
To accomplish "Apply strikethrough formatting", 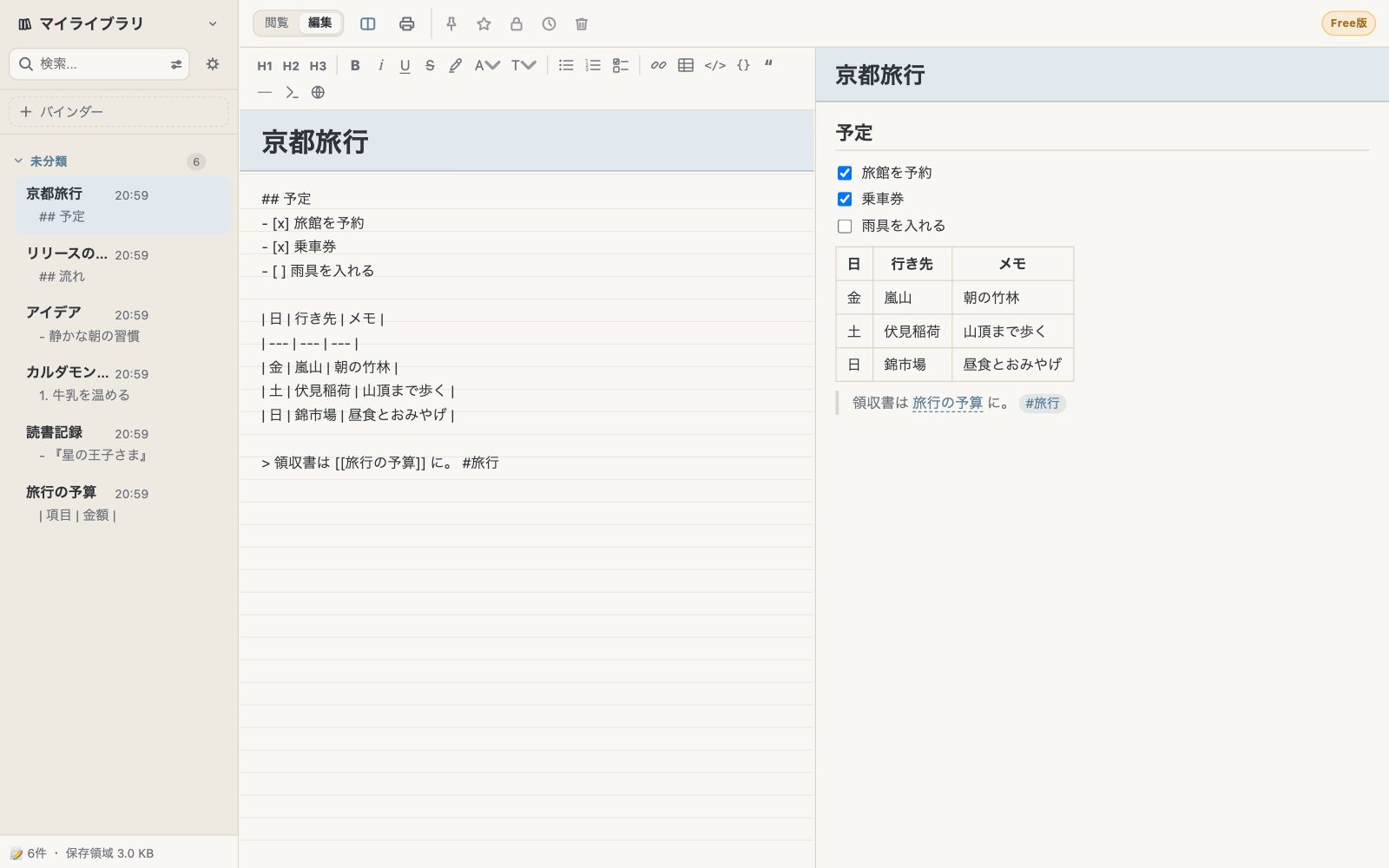I will pyautogui.click(x=430, y=65).
